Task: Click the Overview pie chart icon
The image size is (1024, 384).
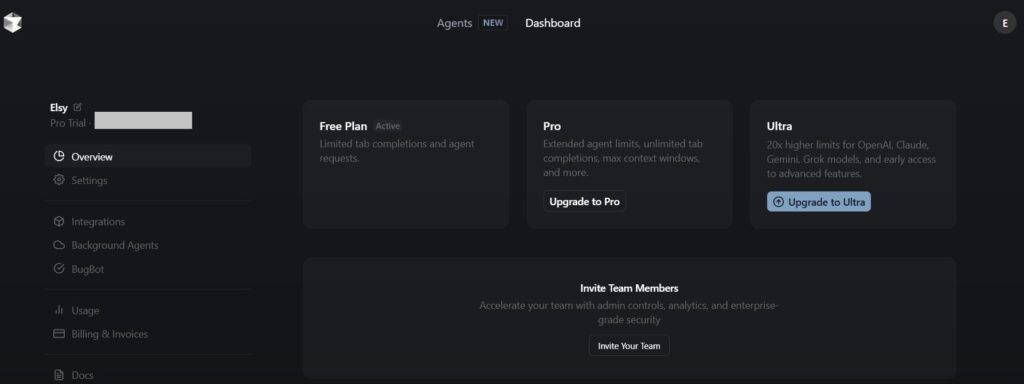Action: (59, 156)
